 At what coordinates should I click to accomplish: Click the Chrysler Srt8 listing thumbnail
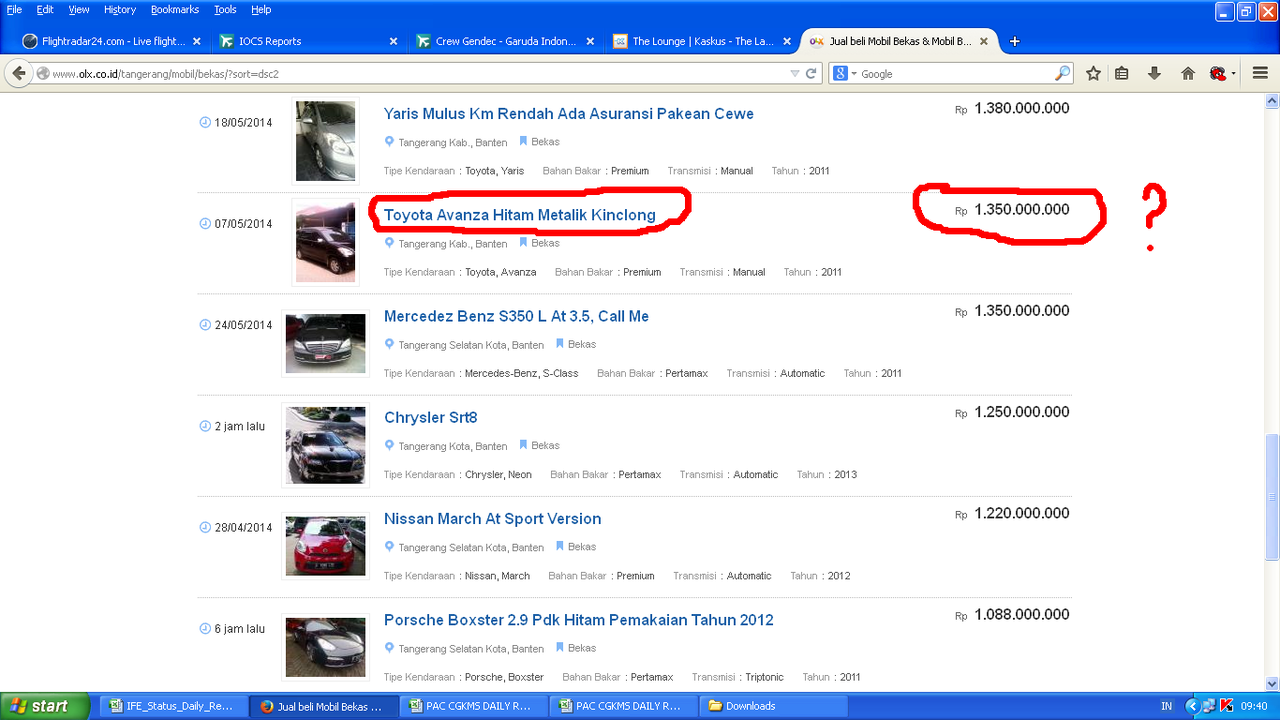(325, 445)
